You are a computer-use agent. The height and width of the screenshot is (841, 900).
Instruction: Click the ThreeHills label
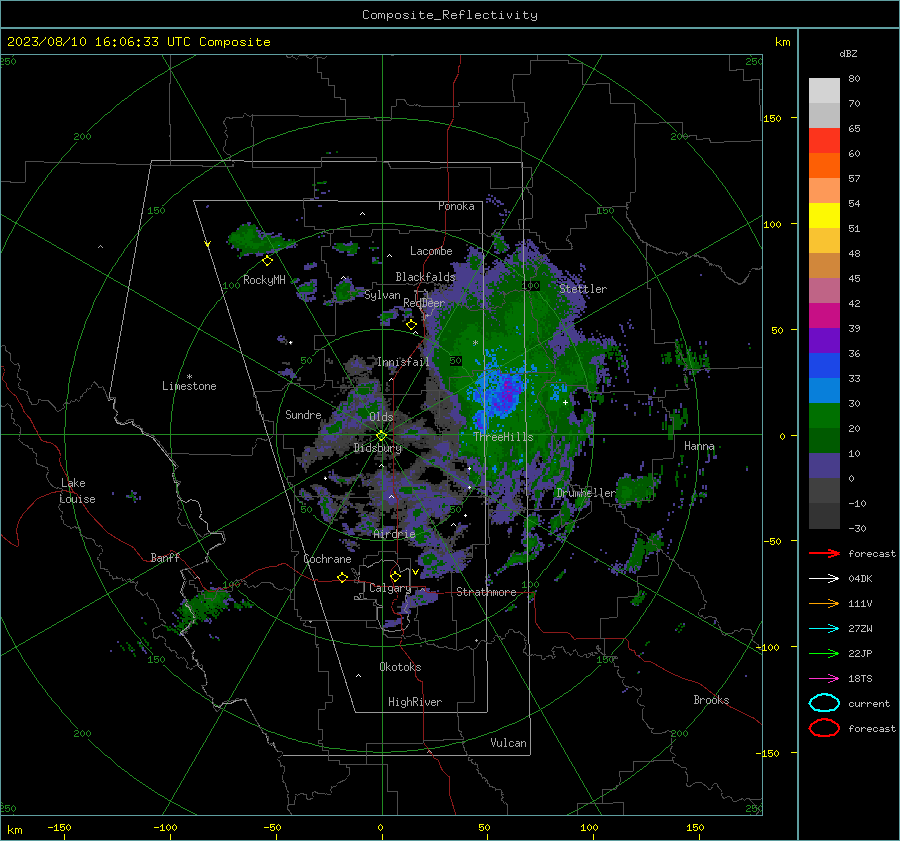pos(503,437)
